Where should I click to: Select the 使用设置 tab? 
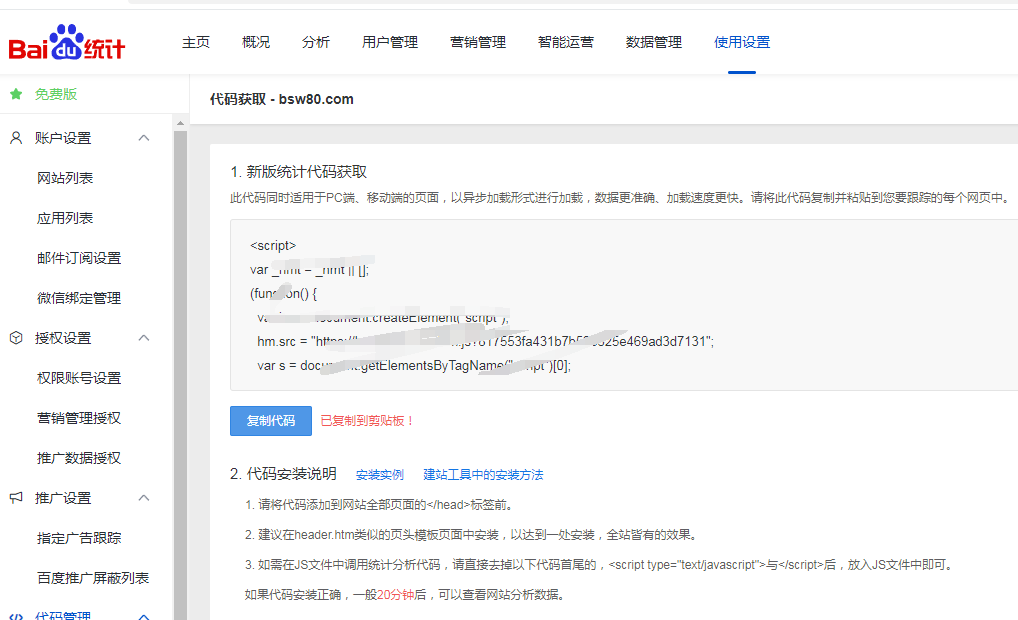coord(741,42)
